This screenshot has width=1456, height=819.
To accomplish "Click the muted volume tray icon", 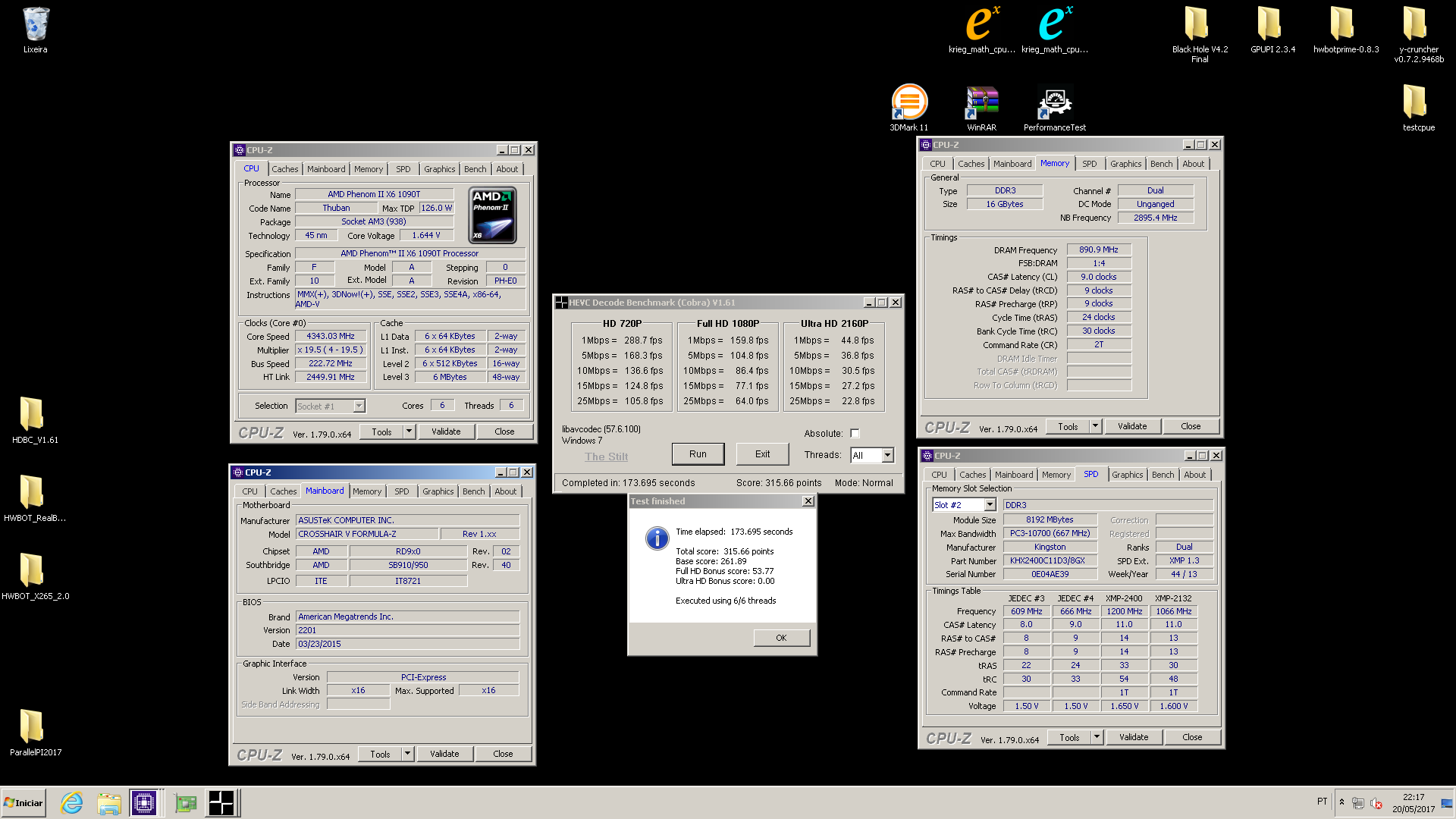I will 1376,804.
